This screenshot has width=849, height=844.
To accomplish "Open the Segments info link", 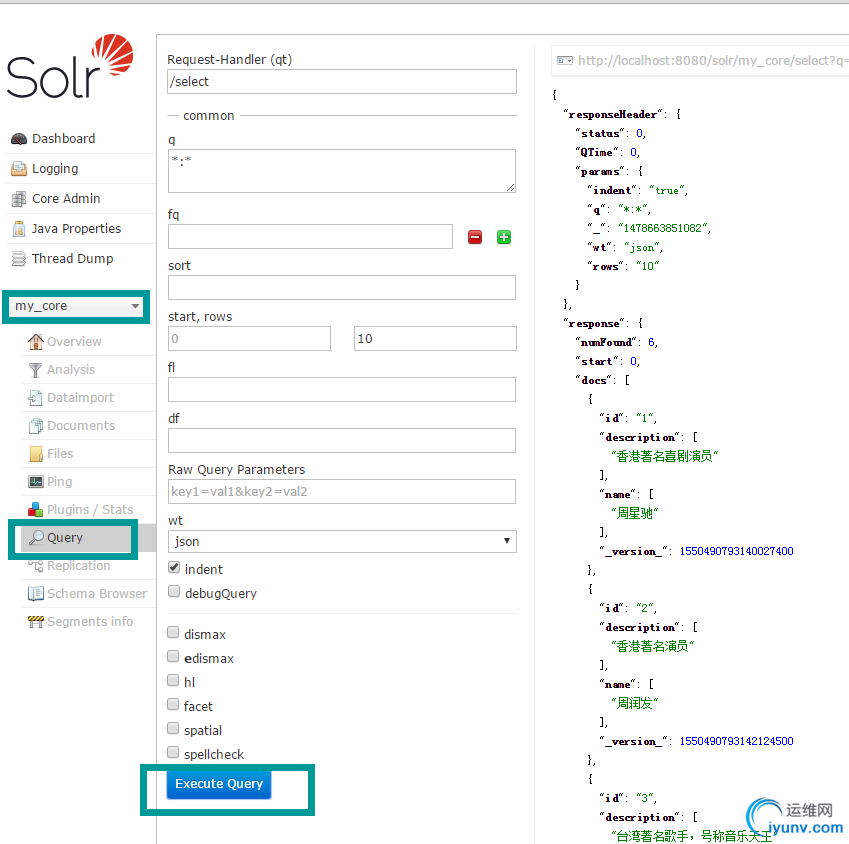I will (90, 621).
